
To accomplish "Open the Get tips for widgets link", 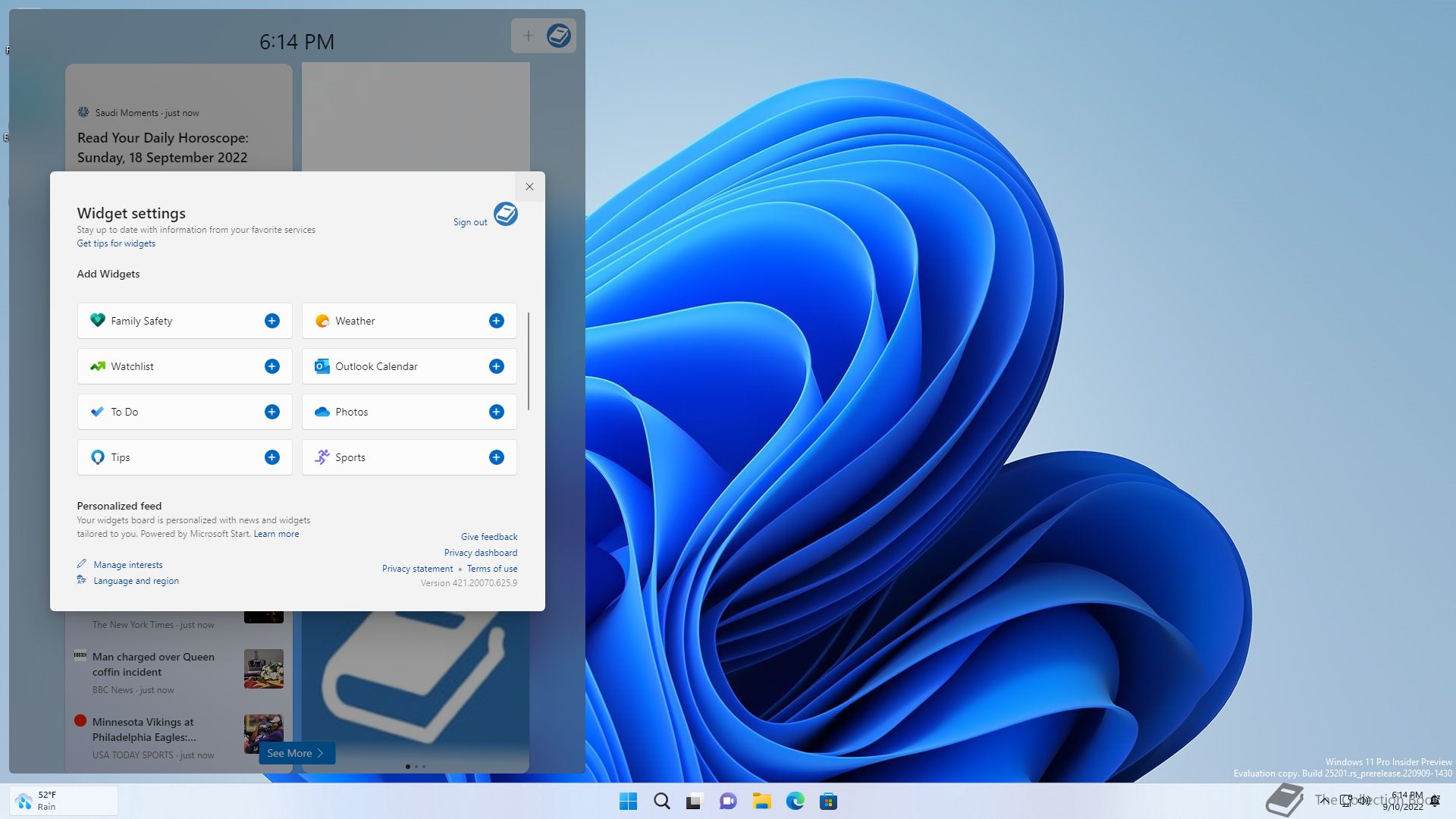I will [x=116, y=243].
